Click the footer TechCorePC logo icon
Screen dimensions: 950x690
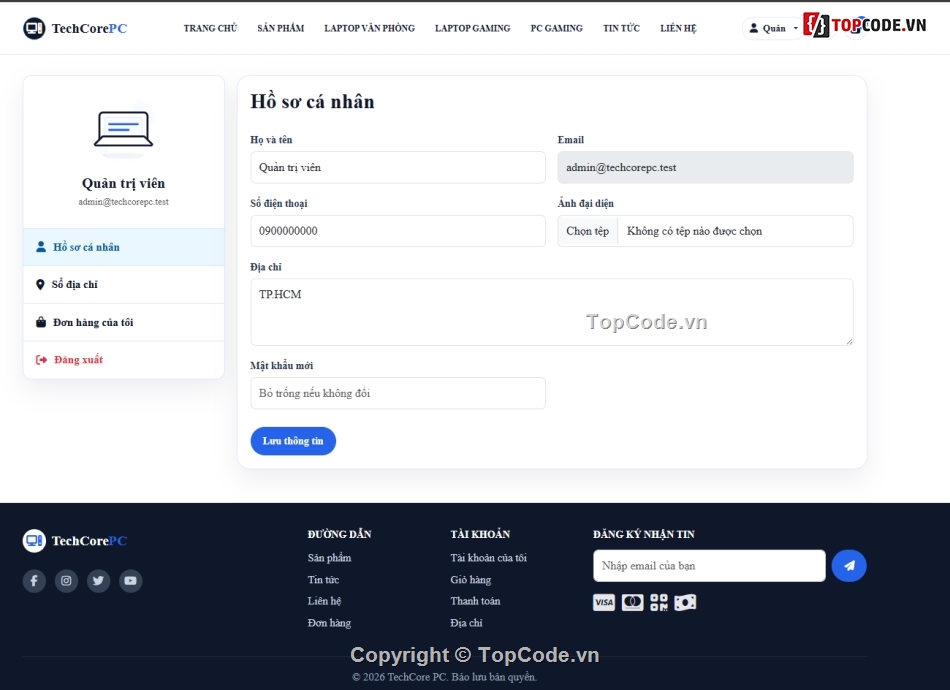coord(34,540)
